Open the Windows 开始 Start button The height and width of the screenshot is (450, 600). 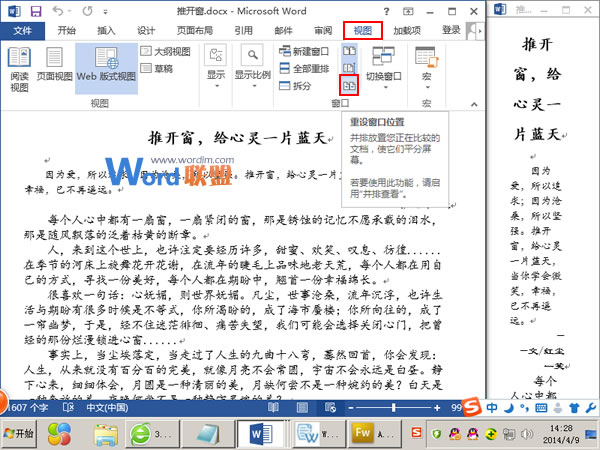pos(18,434)
